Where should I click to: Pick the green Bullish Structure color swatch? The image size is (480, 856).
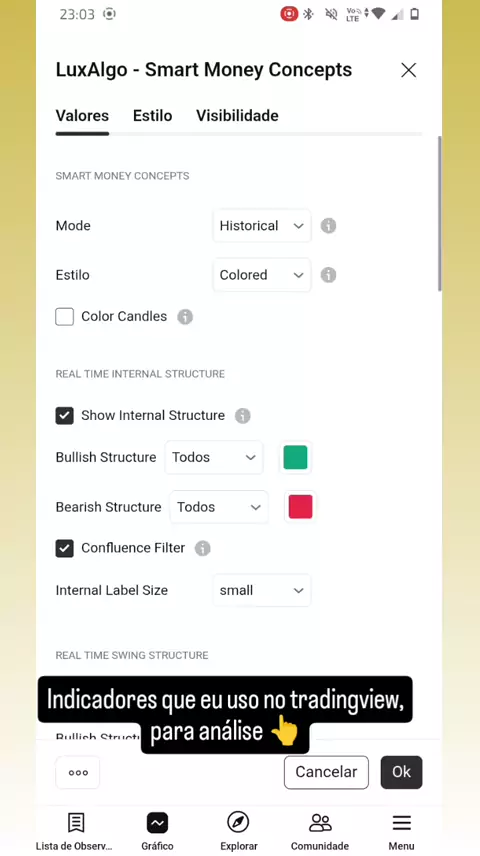pos(295,457)
